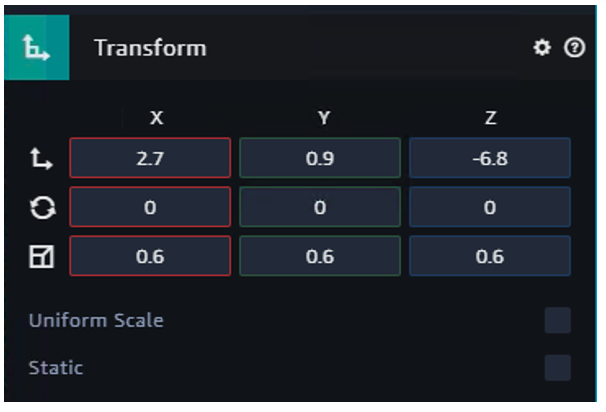
Task: Enable the Uniform Scale checkbox
Action: pyautogui.click(x=558, y=320)
